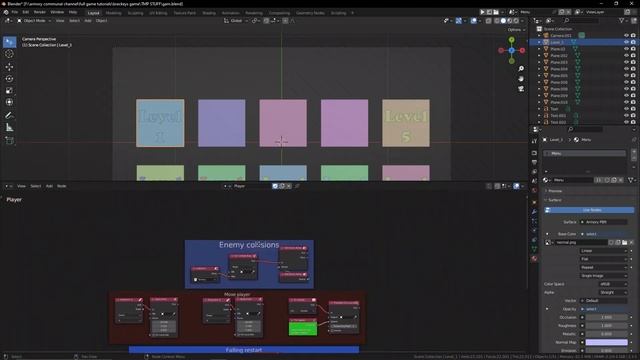Open the Render properties tab

(534, 153)
